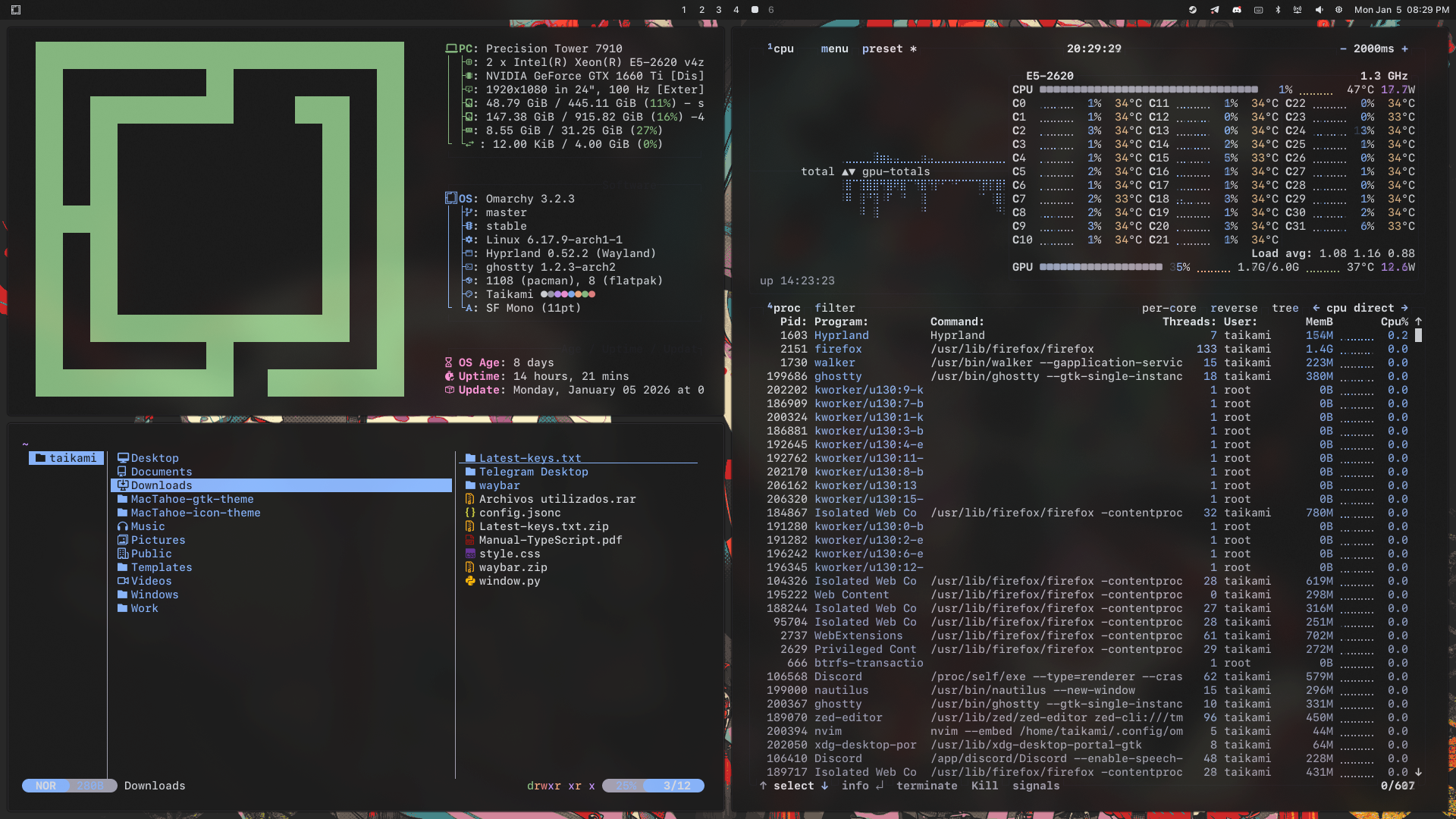This screenshot has height=819, width=1456.
Task: Select the Windows folder in yazi
Action: [x=281, y=595]
